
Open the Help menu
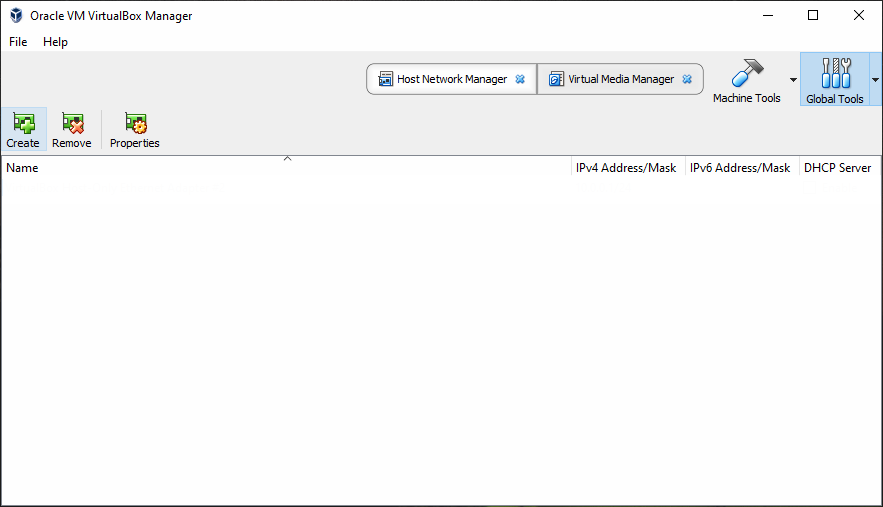[x=55, y=42]
